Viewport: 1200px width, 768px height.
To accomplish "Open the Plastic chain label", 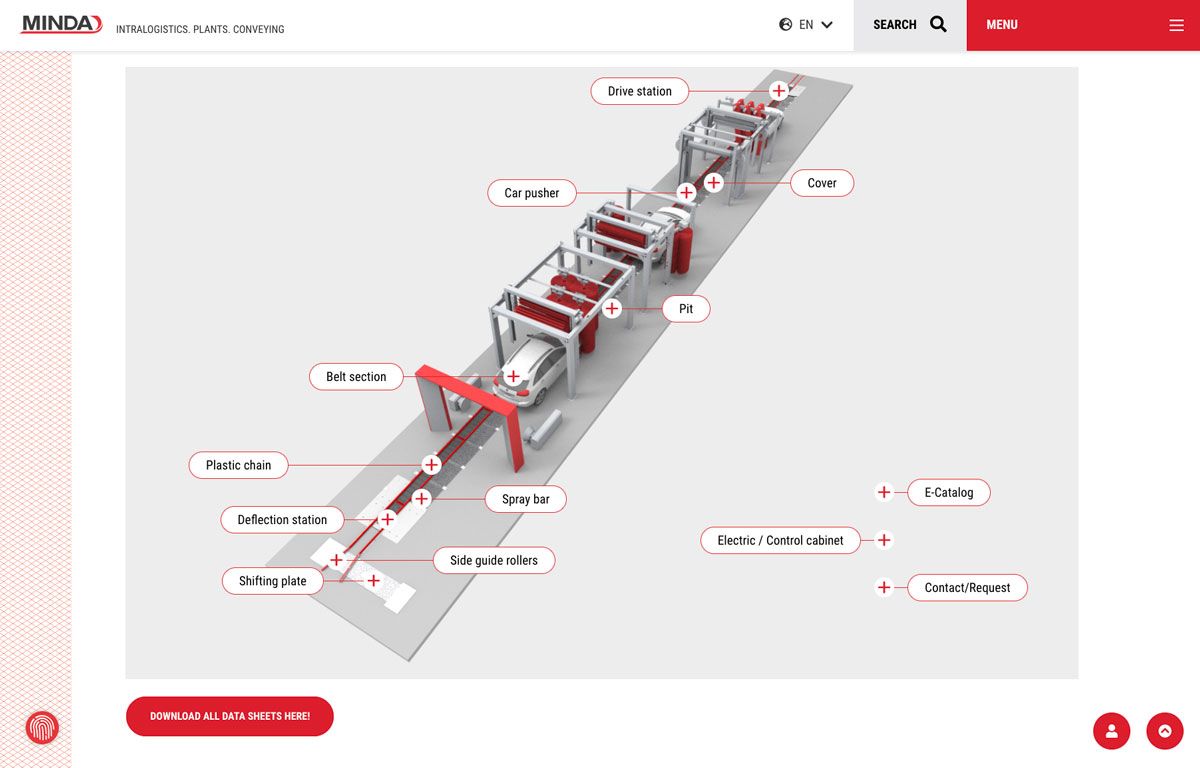I will [x=238, y=465].
